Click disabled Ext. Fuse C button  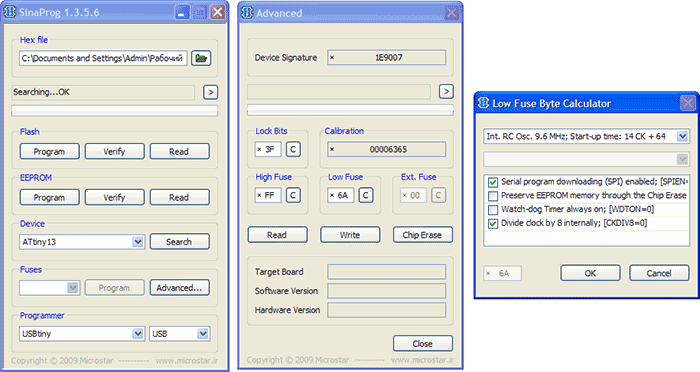[438, 195]
